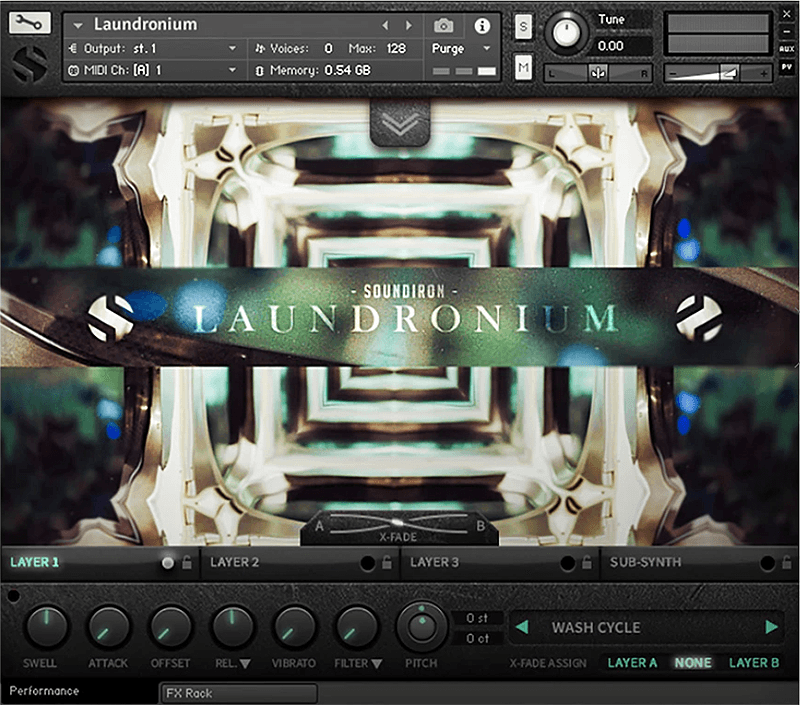
Task: Mute the instrument with M button
Action: 523,67
